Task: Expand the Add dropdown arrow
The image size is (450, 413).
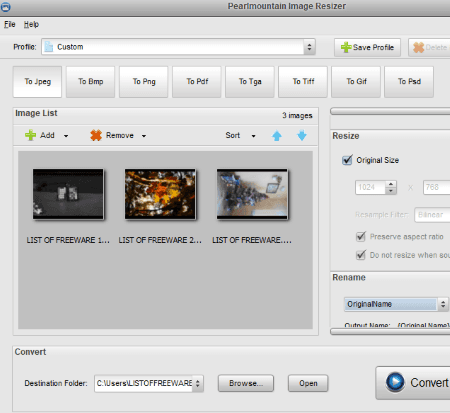Action: tap(66, 136)
